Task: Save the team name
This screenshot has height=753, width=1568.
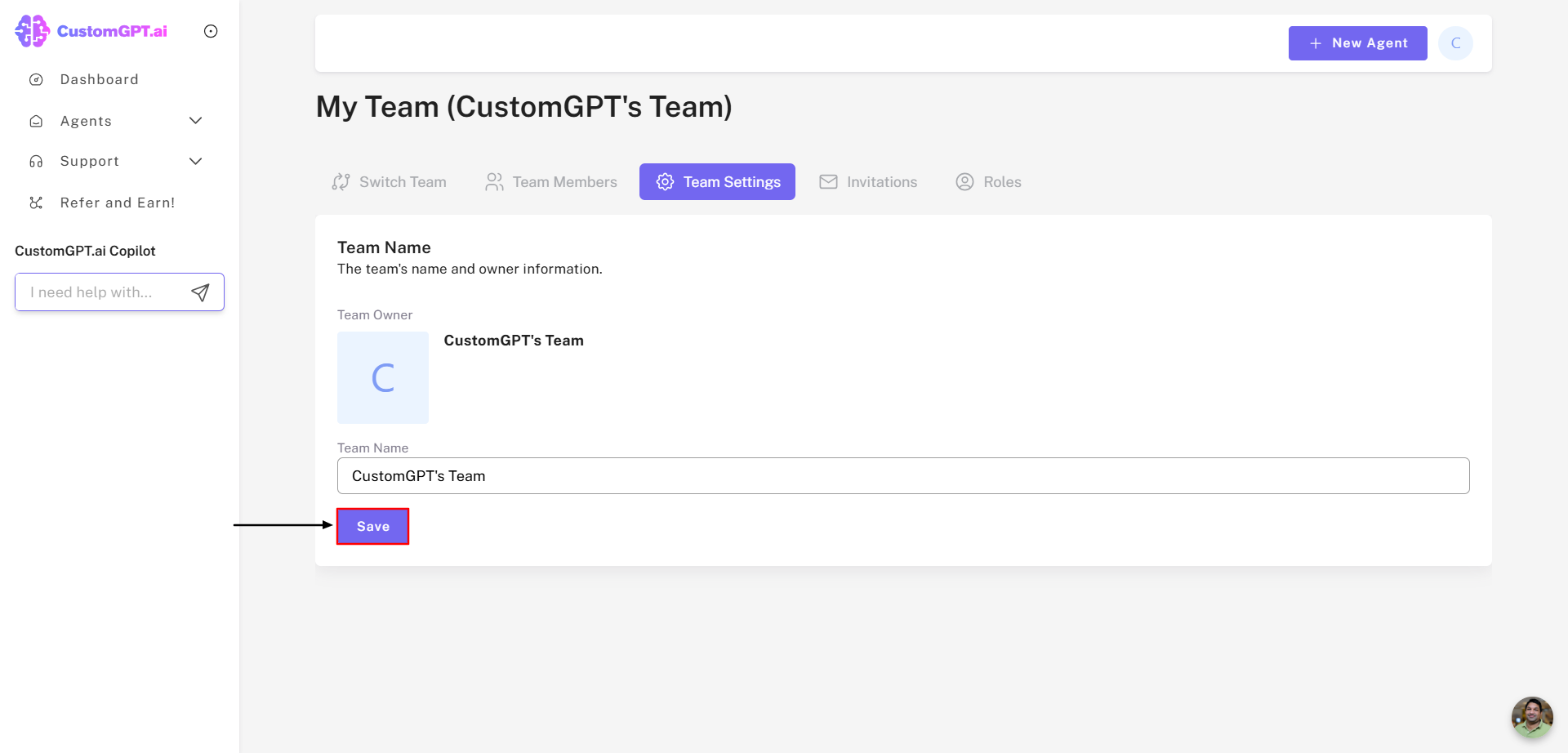Action: [x=373, y=527]
